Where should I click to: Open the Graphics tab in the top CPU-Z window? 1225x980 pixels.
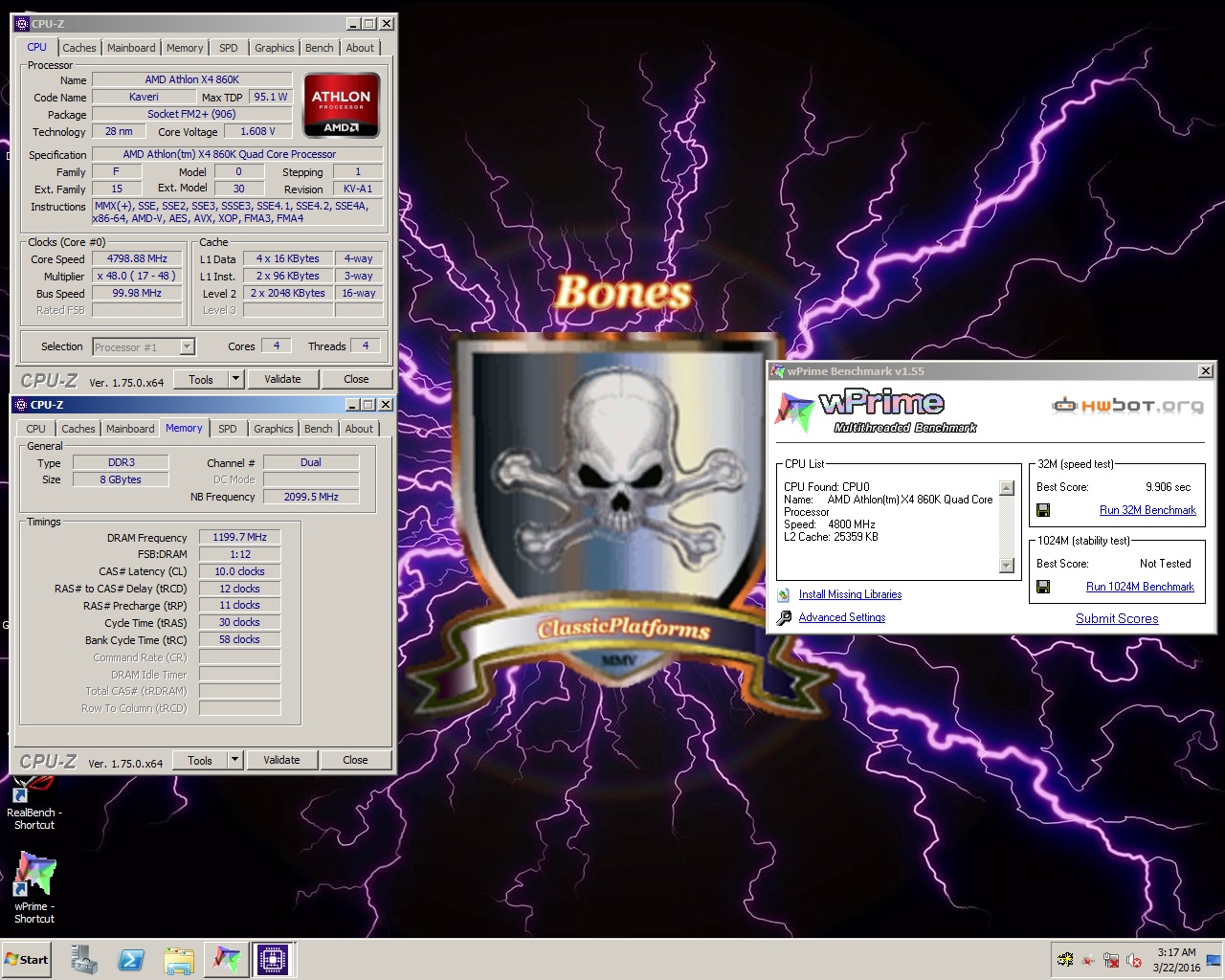[275, 48]
